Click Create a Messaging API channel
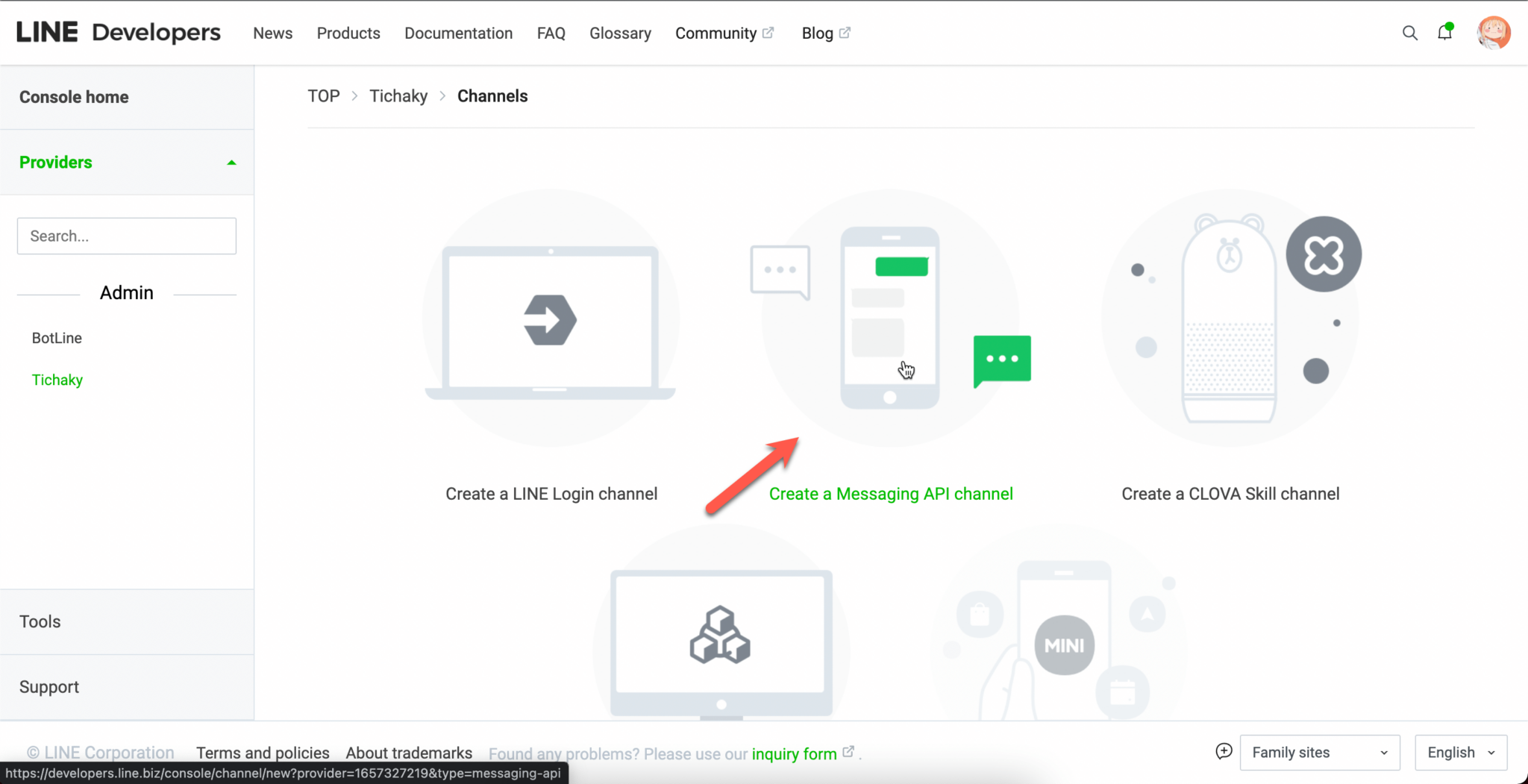The width and height of the screenshot is (1528, 784). (x=892, y=493)
